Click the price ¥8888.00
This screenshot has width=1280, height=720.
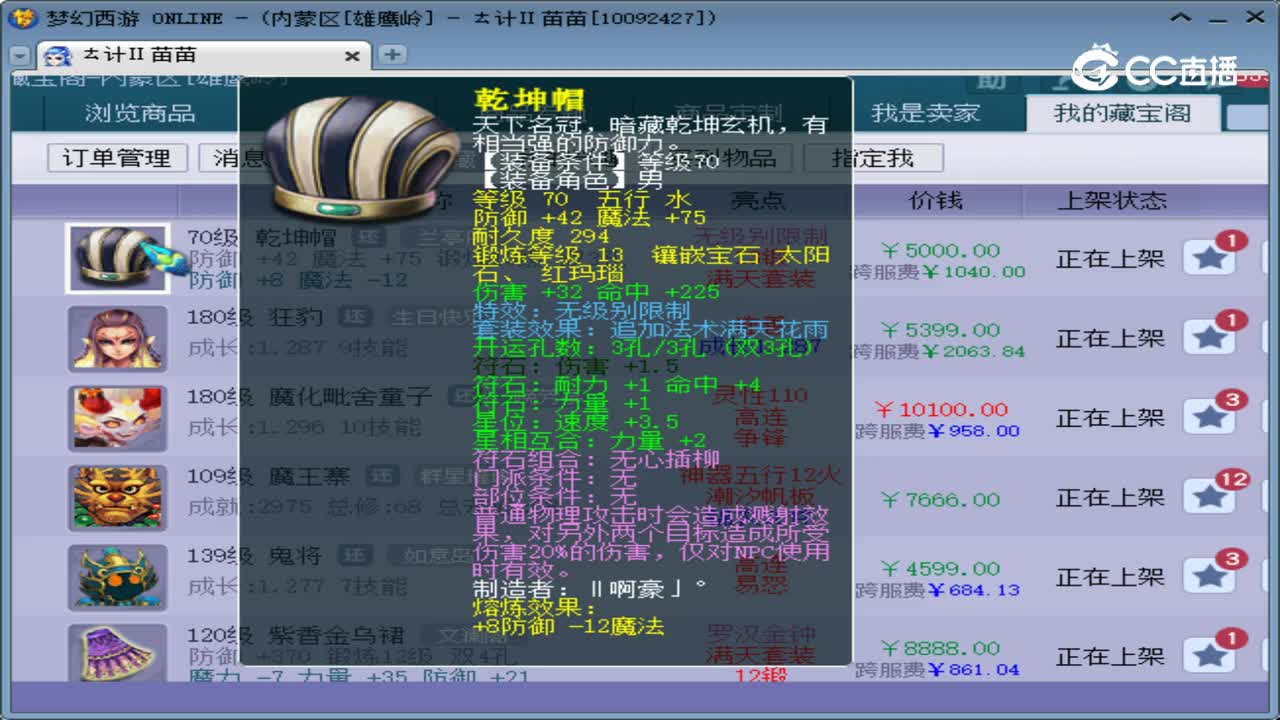click(x=941, y=648)
